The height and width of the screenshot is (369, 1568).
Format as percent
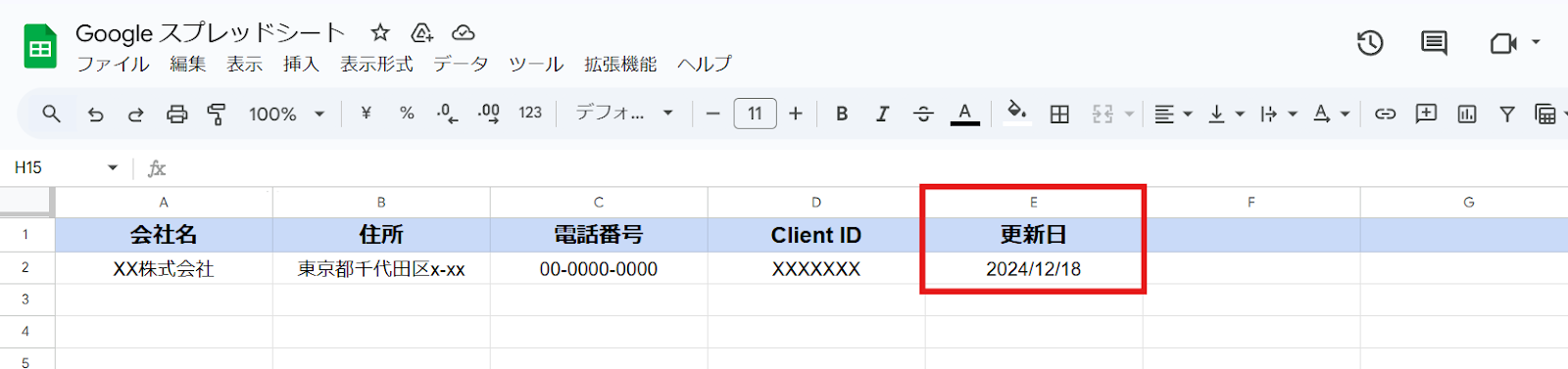407,114
